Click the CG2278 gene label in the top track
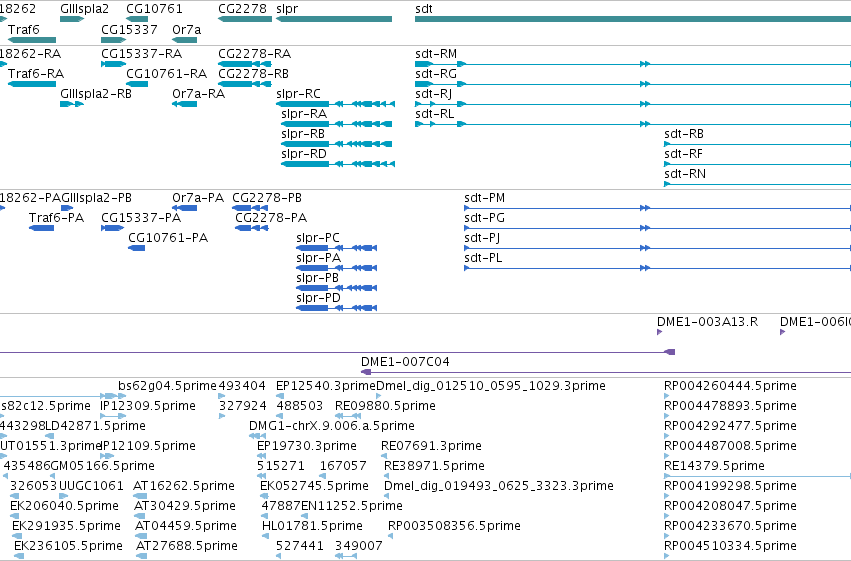The width and height of the screenshot is (851, 561). point(242,9)
